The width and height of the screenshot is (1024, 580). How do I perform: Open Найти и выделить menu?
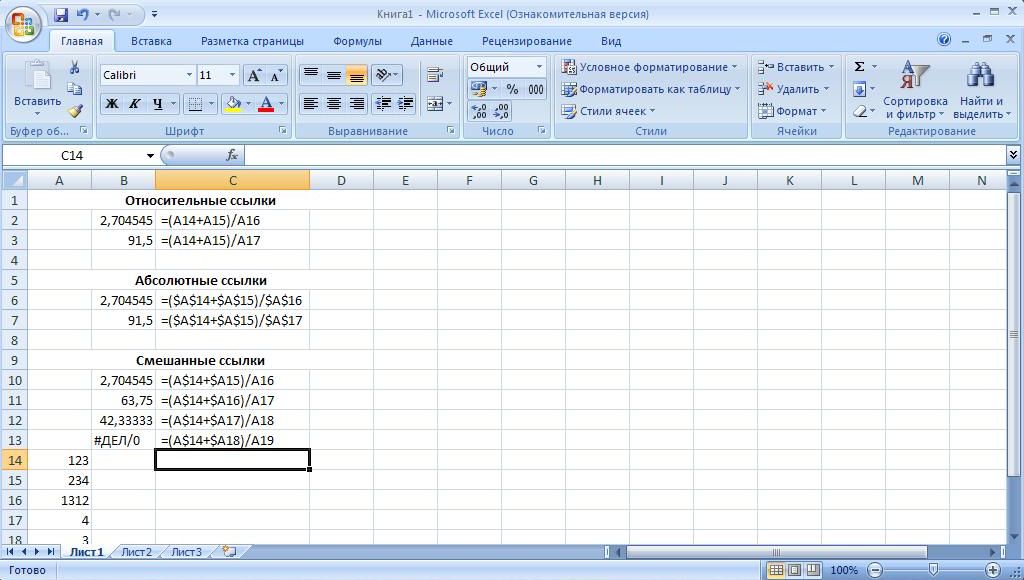981,89
